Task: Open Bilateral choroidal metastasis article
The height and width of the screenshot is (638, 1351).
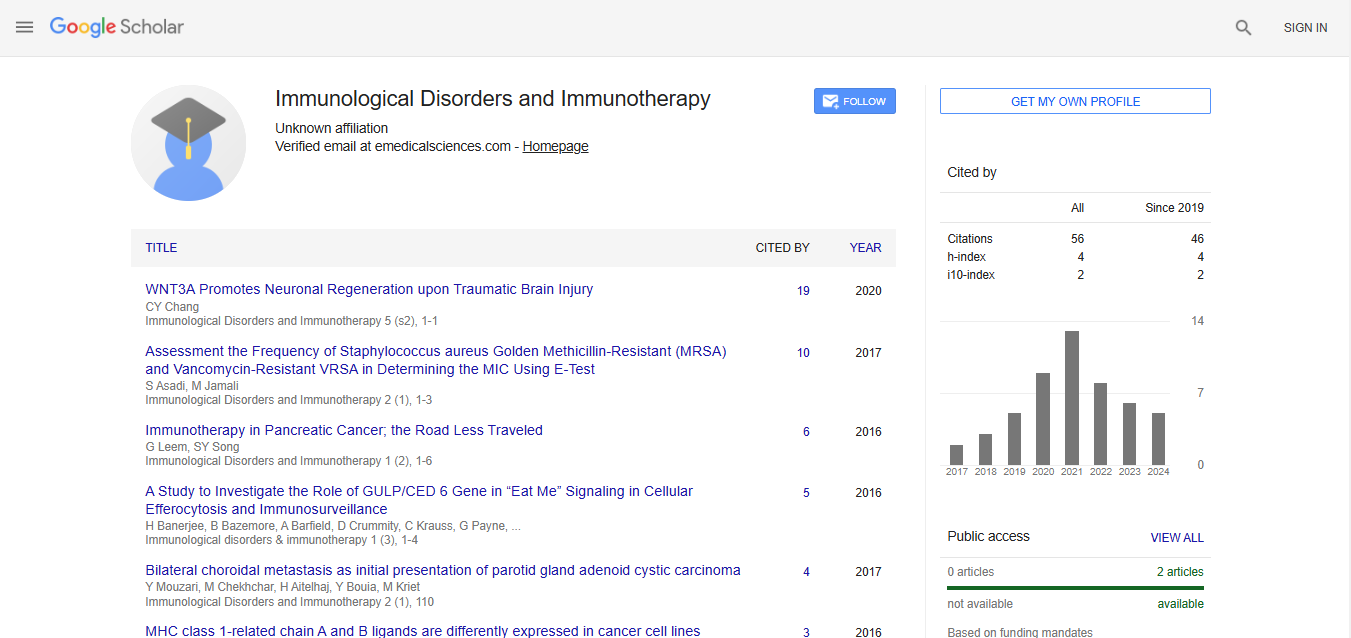Action: (x=443, y=570)
